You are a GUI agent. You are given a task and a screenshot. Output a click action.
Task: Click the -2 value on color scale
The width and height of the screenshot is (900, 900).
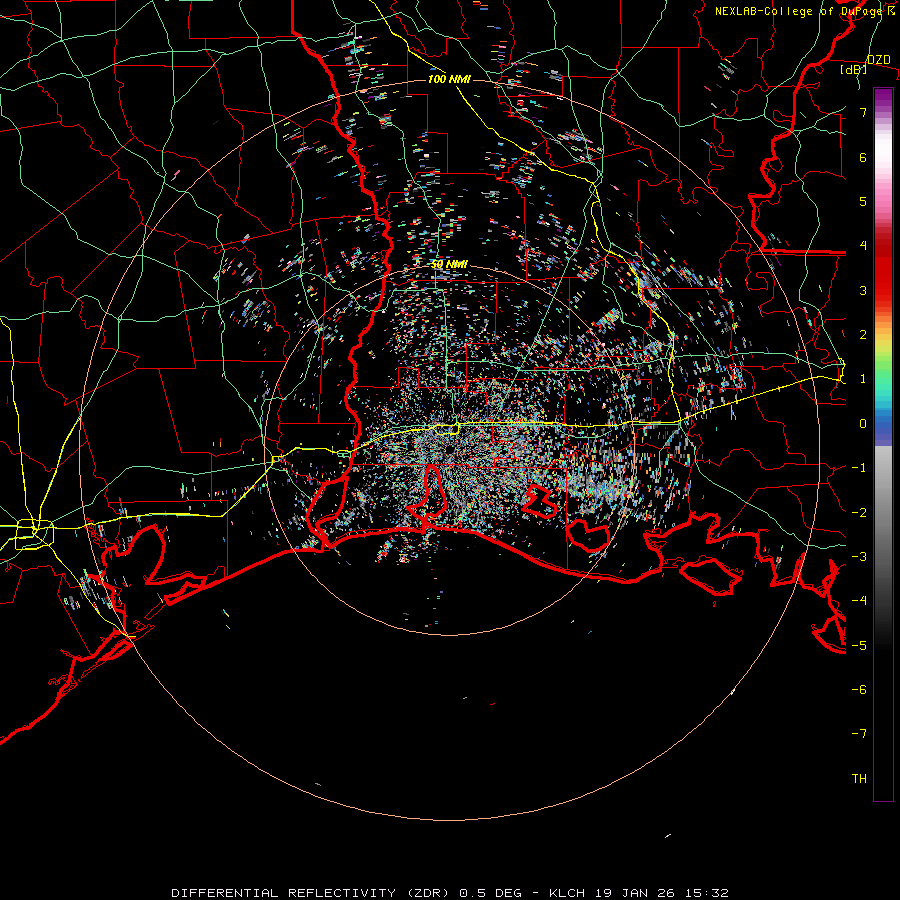859,513
